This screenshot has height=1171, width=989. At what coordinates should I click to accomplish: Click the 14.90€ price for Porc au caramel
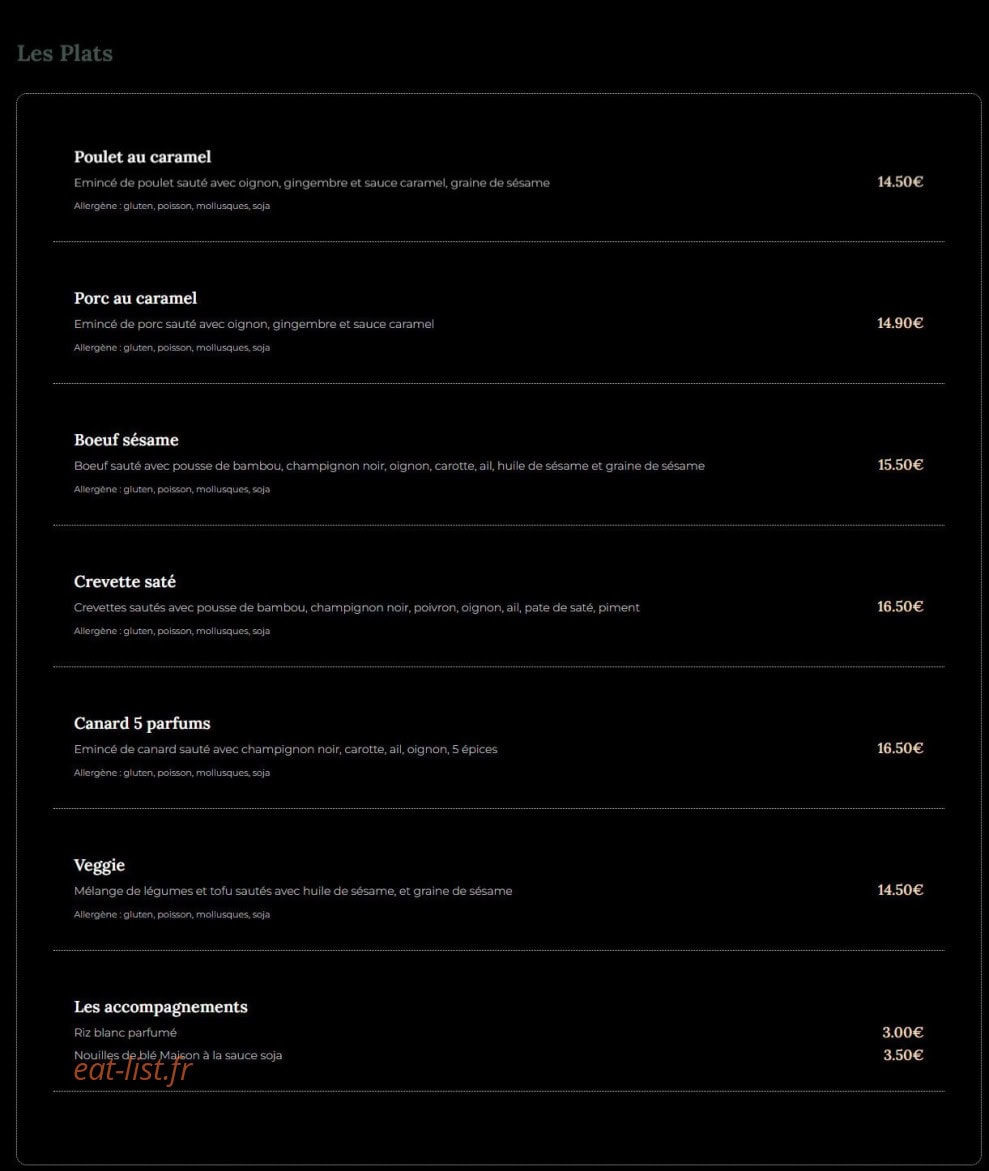(x=900, y=323)
